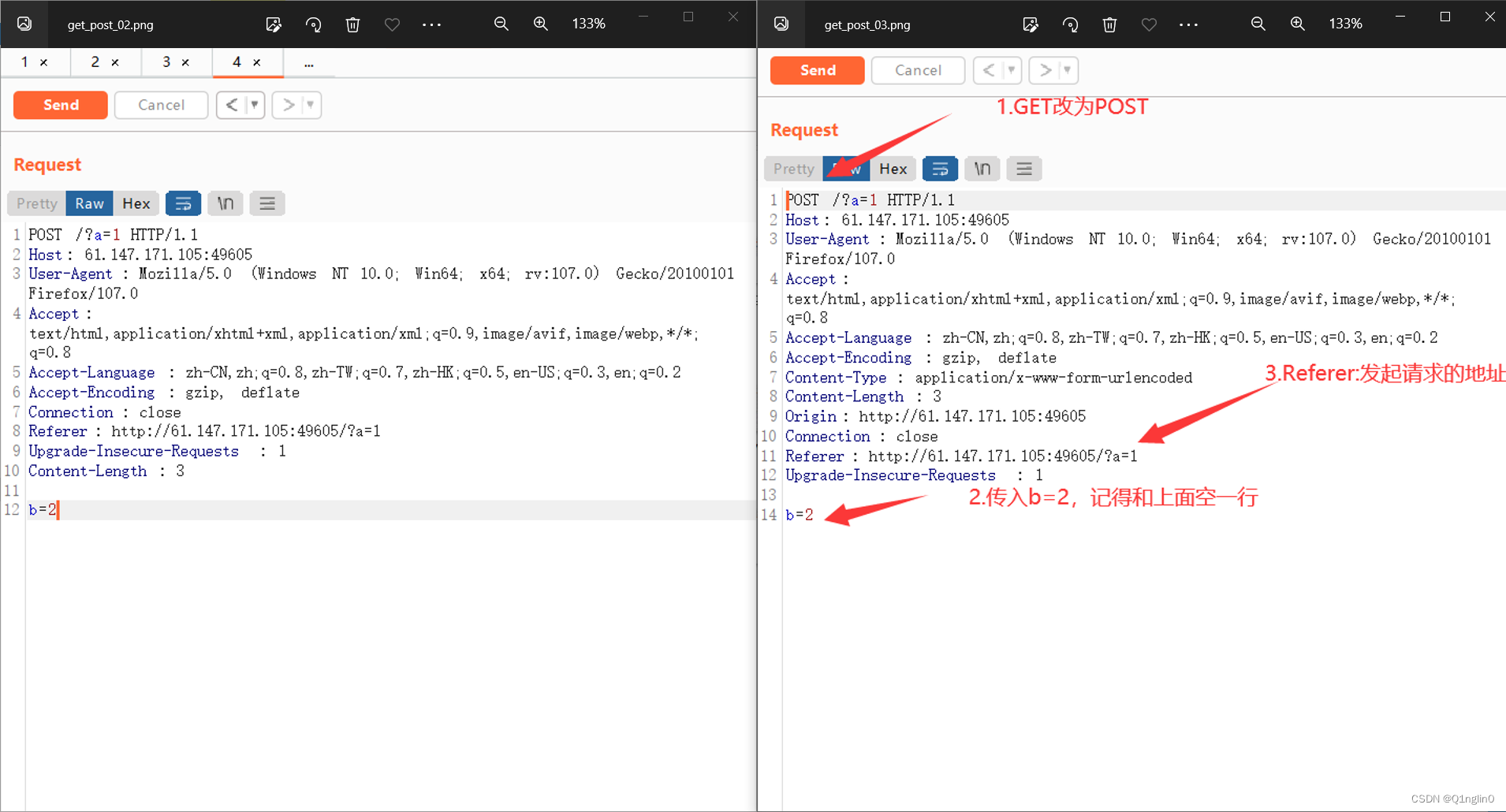Click Cancel in the left Burp window
Screen dimensions: 1506x812
(162, 105)
